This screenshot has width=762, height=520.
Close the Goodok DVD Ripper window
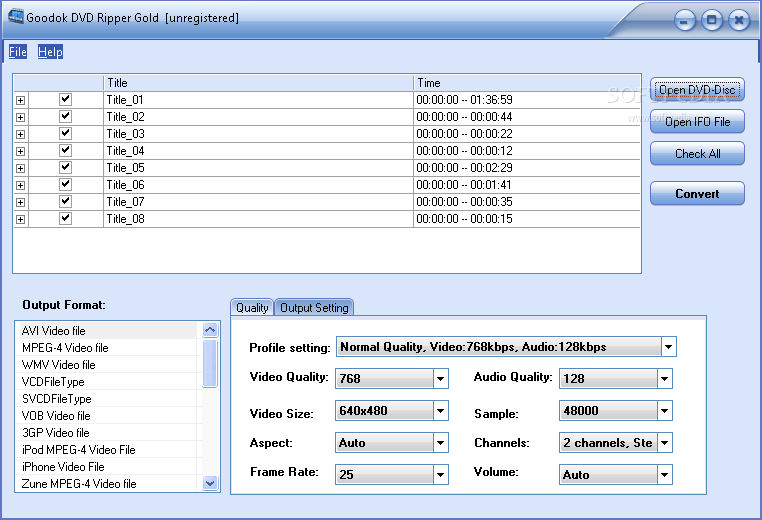[739, 21]
